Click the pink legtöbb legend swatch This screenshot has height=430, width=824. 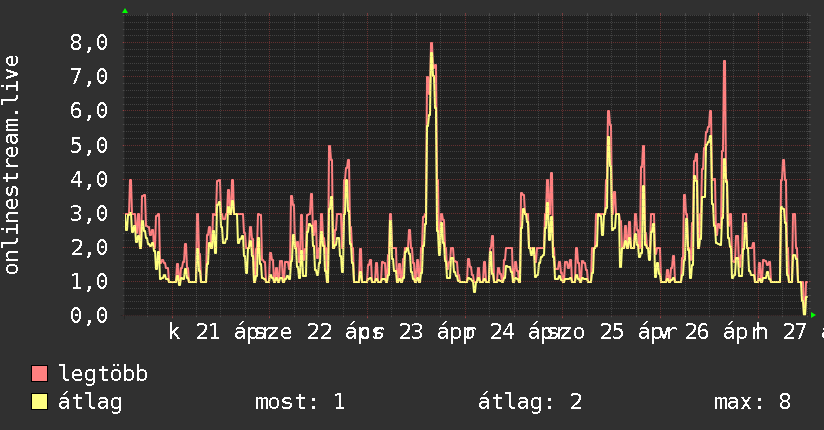[39, 373]
